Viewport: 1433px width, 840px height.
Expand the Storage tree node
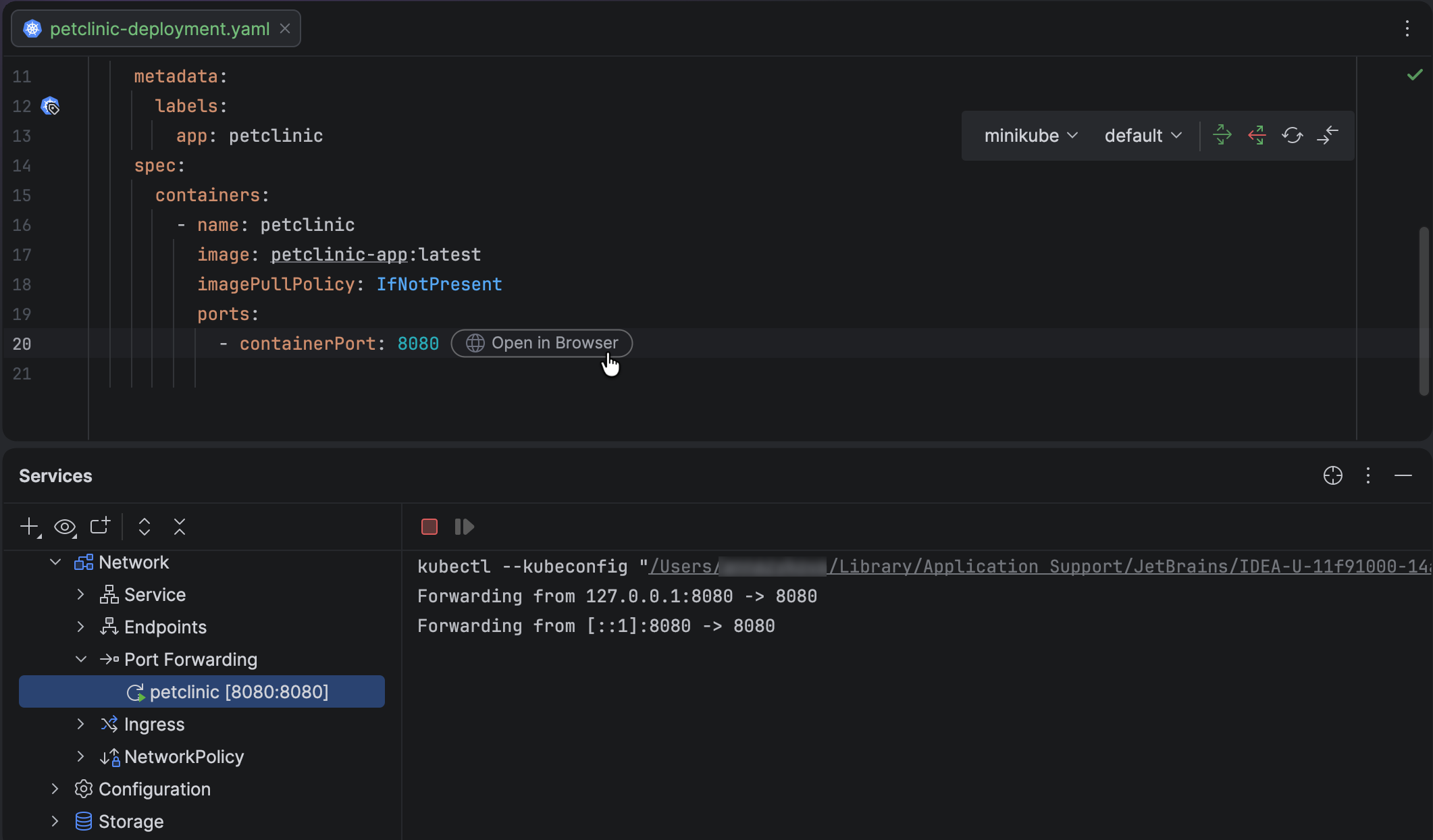coord(55,821)
